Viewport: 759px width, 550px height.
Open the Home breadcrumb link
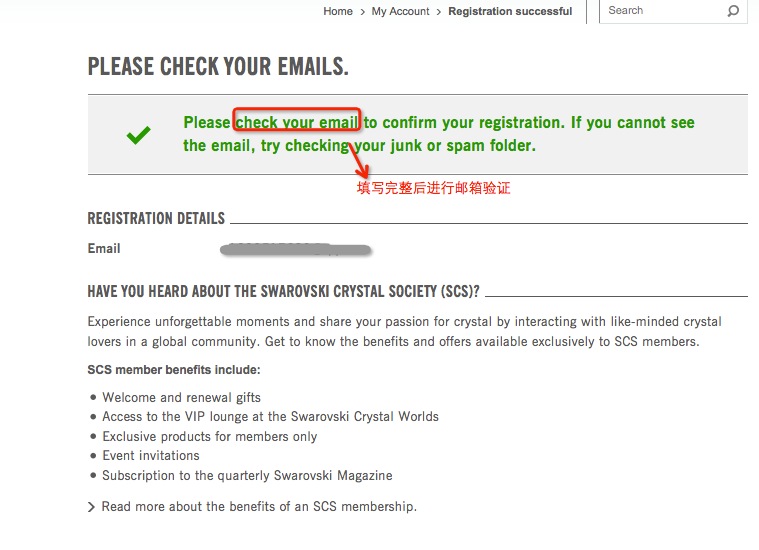click(338, 11)
